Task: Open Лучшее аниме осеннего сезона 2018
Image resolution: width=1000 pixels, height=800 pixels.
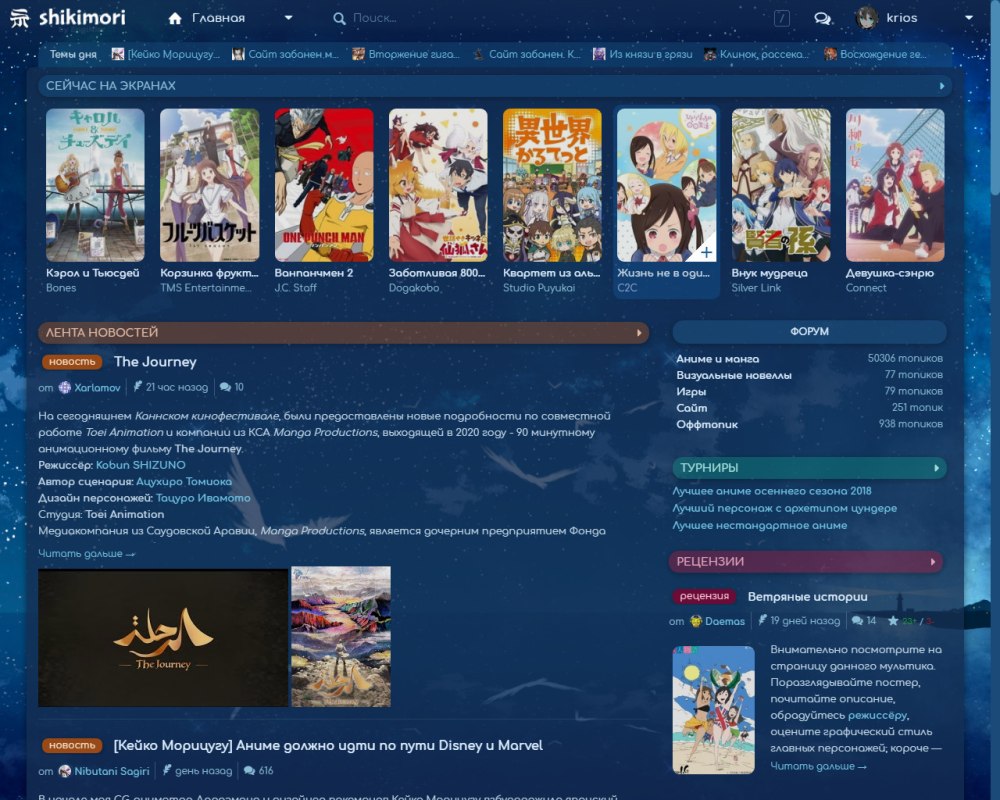Action: coord(772,491)
